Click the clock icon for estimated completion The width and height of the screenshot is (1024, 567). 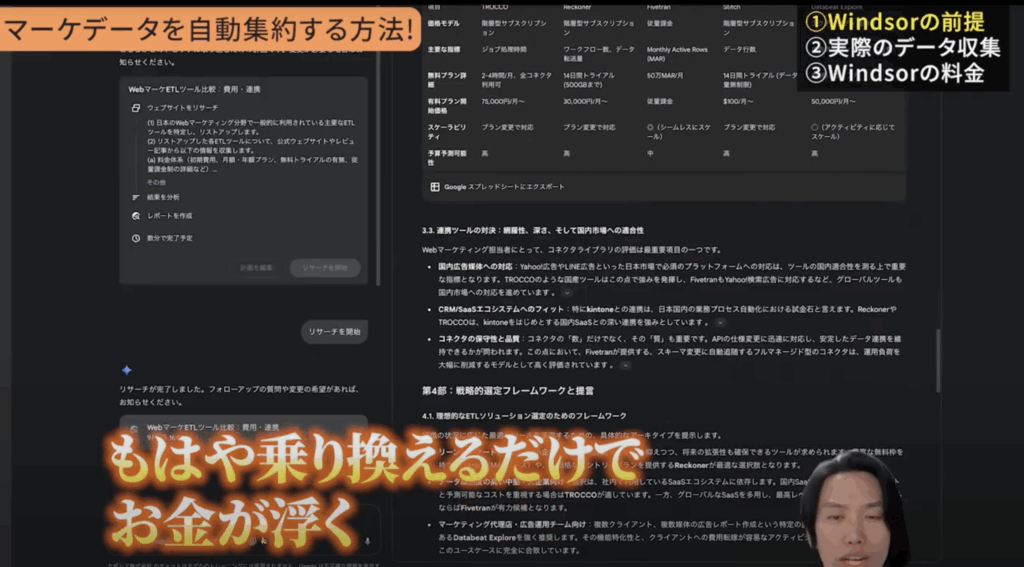(136, 238)
